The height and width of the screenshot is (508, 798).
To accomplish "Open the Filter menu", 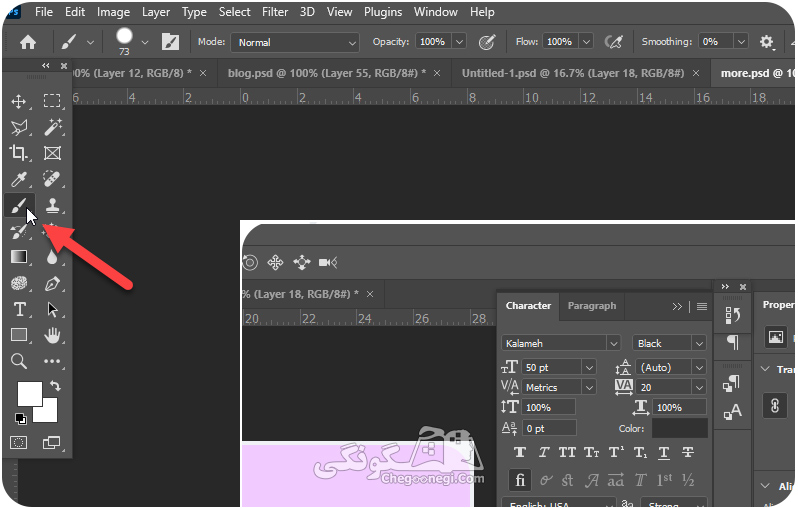I will click(275, 12).
